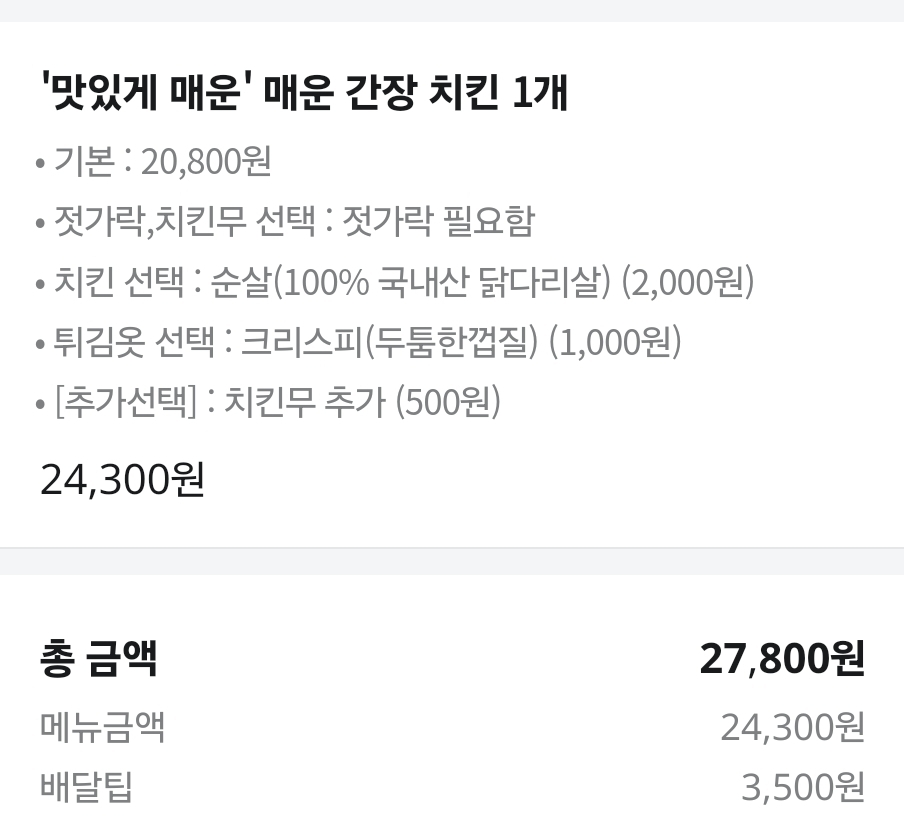Tap the 24,300원 item subtotal

122,480
